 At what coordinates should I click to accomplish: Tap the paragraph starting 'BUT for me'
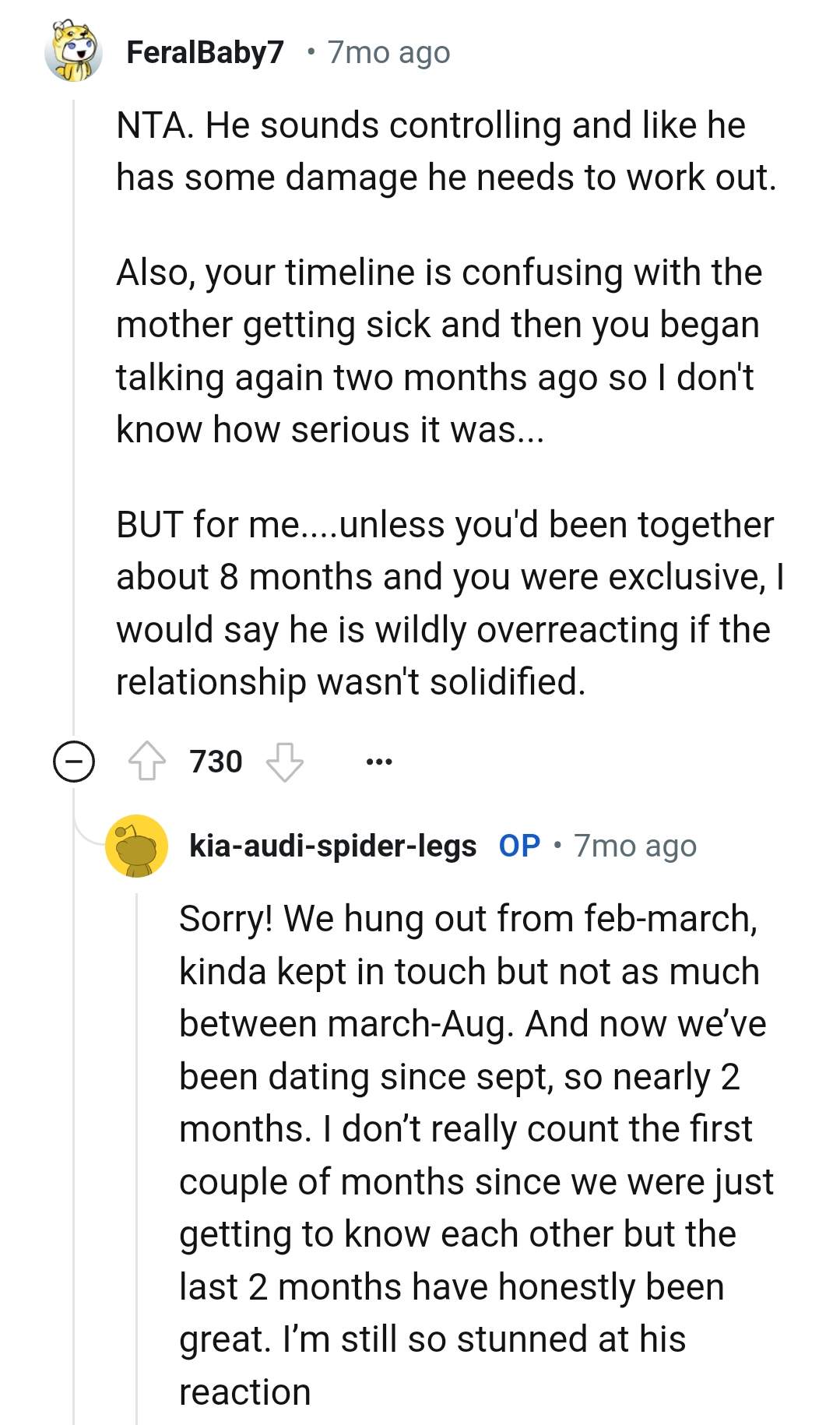tap(450, 603)
